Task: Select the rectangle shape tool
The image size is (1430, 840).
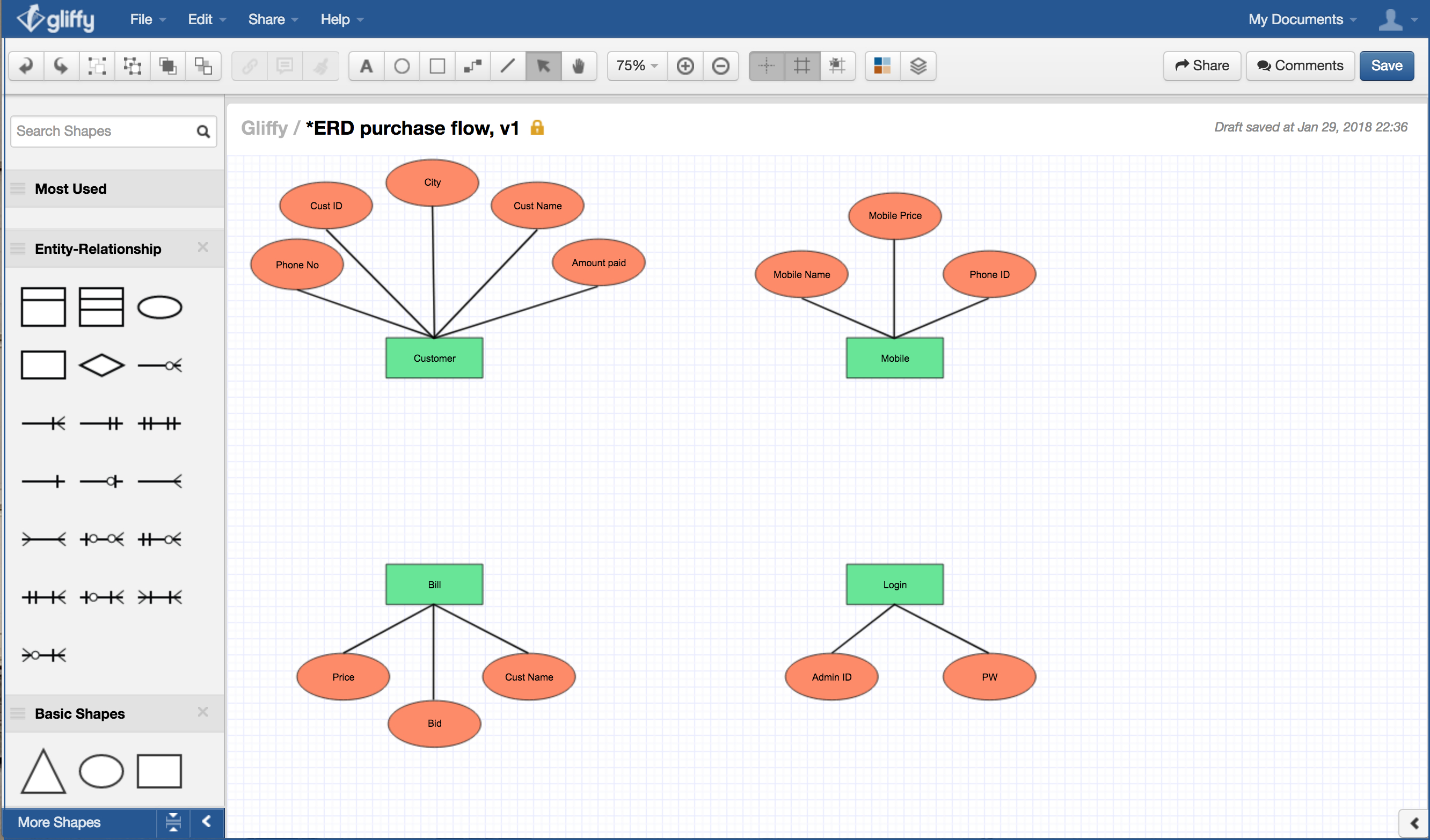Action: point(435,66)
